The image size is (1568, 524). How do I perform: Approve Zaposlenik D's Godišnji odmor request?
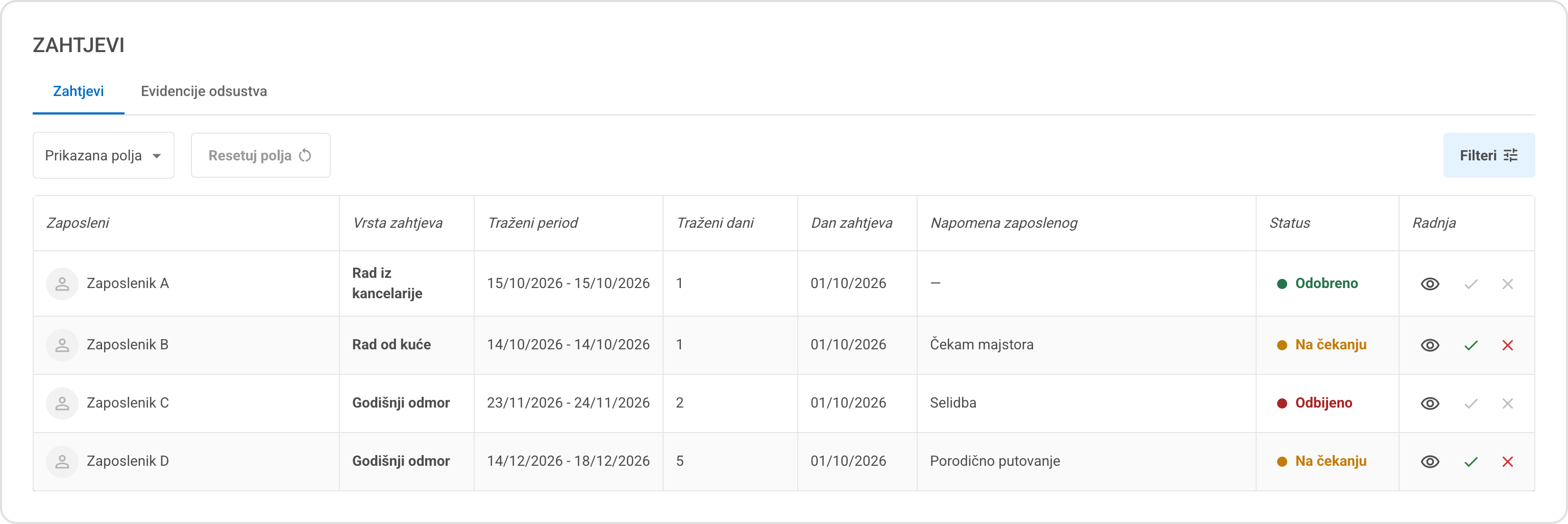1471,462
